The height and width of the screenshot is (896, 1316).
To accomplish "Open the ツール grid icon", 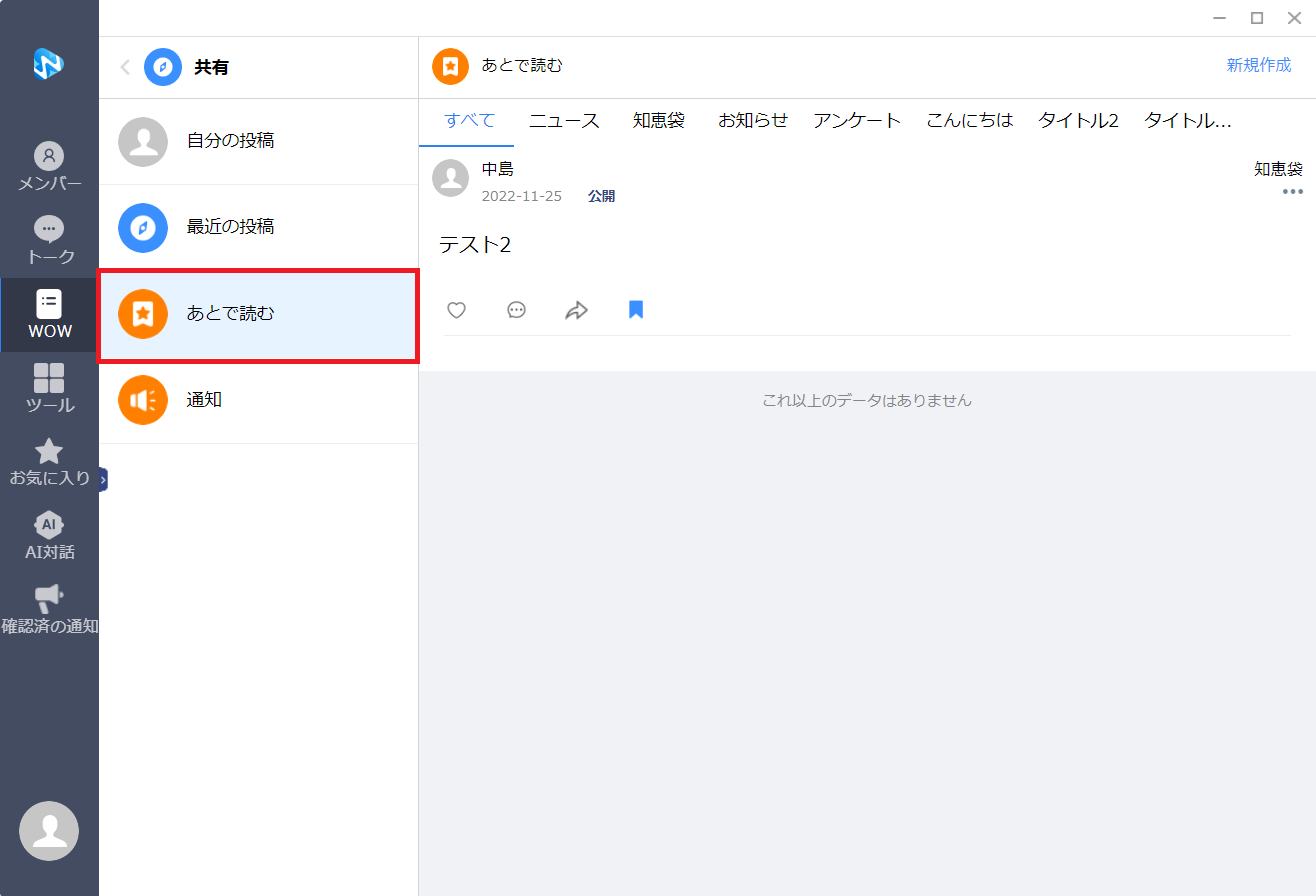I will [49, 389].
